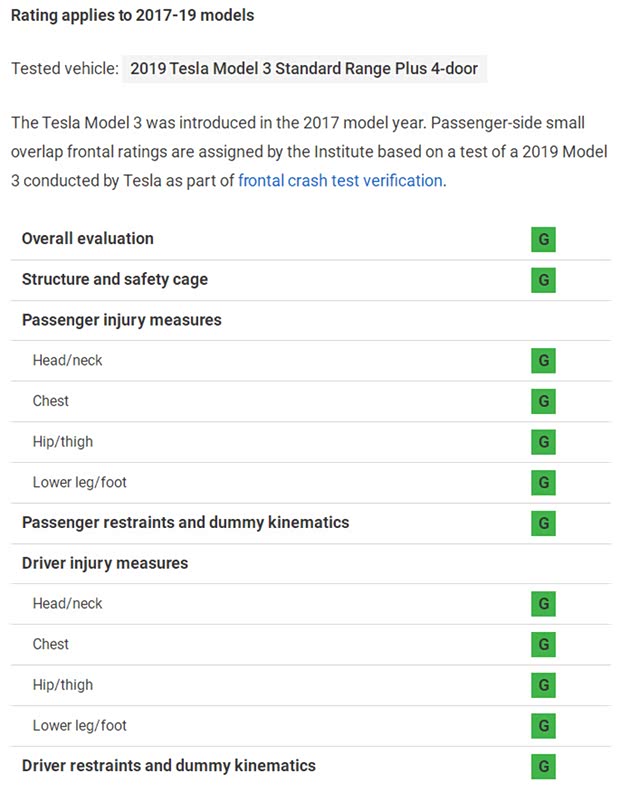The width and height of the screenshot is (620, 792).
Task: Click the Passenger restraints and dummy kinematics label
Action: (x=185, y=522)
